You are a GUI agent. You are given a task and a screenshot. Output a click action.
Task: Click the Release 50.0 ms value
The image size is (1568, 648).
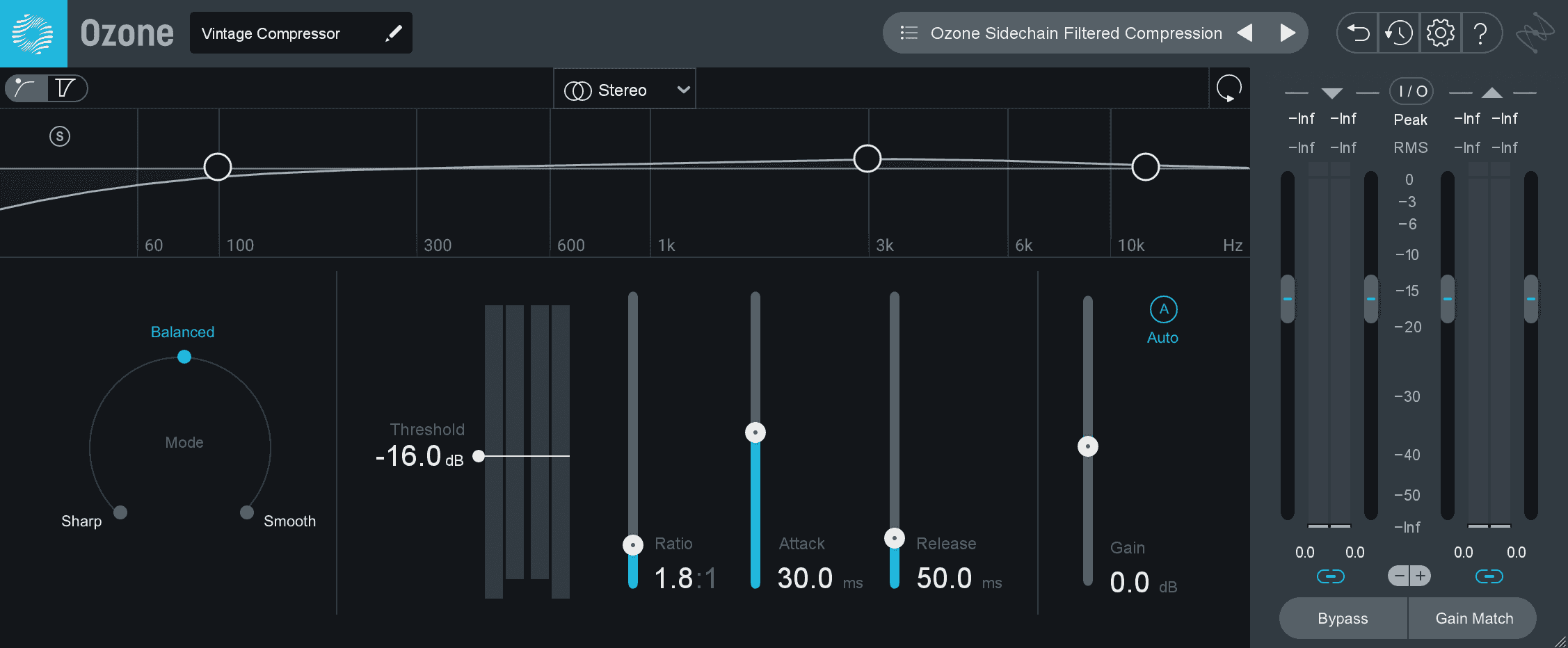coord(959,578)
